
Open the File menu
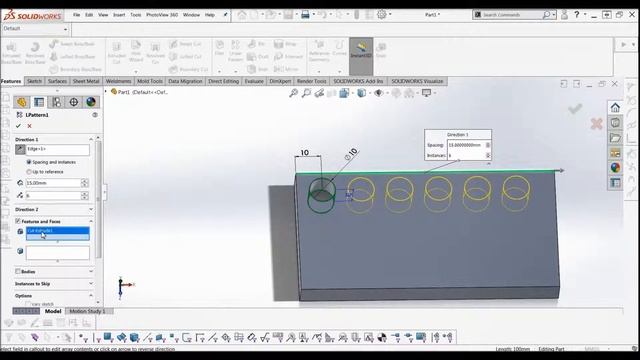click(77, 15)
